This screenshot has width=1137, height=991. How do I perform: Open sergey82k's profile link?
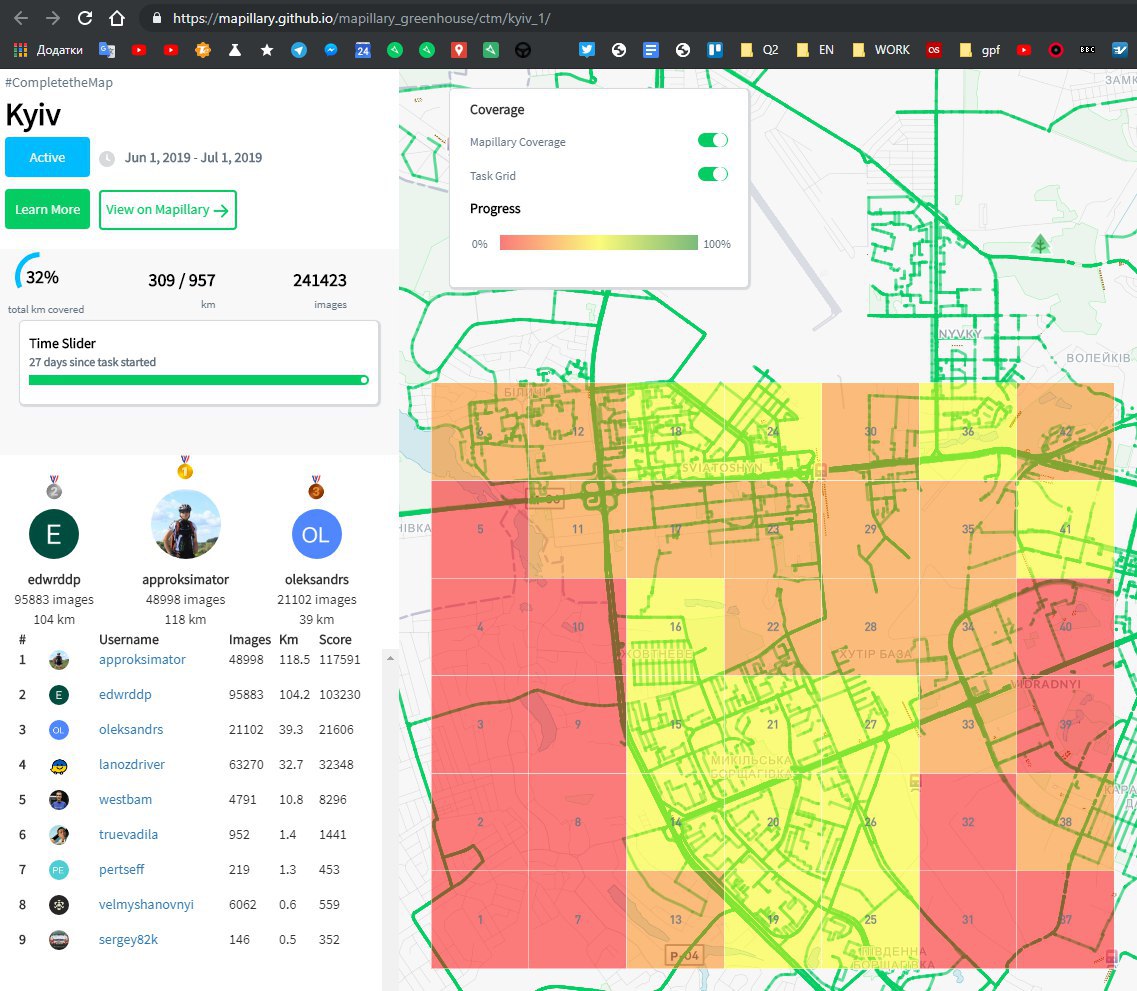[128, 940]
